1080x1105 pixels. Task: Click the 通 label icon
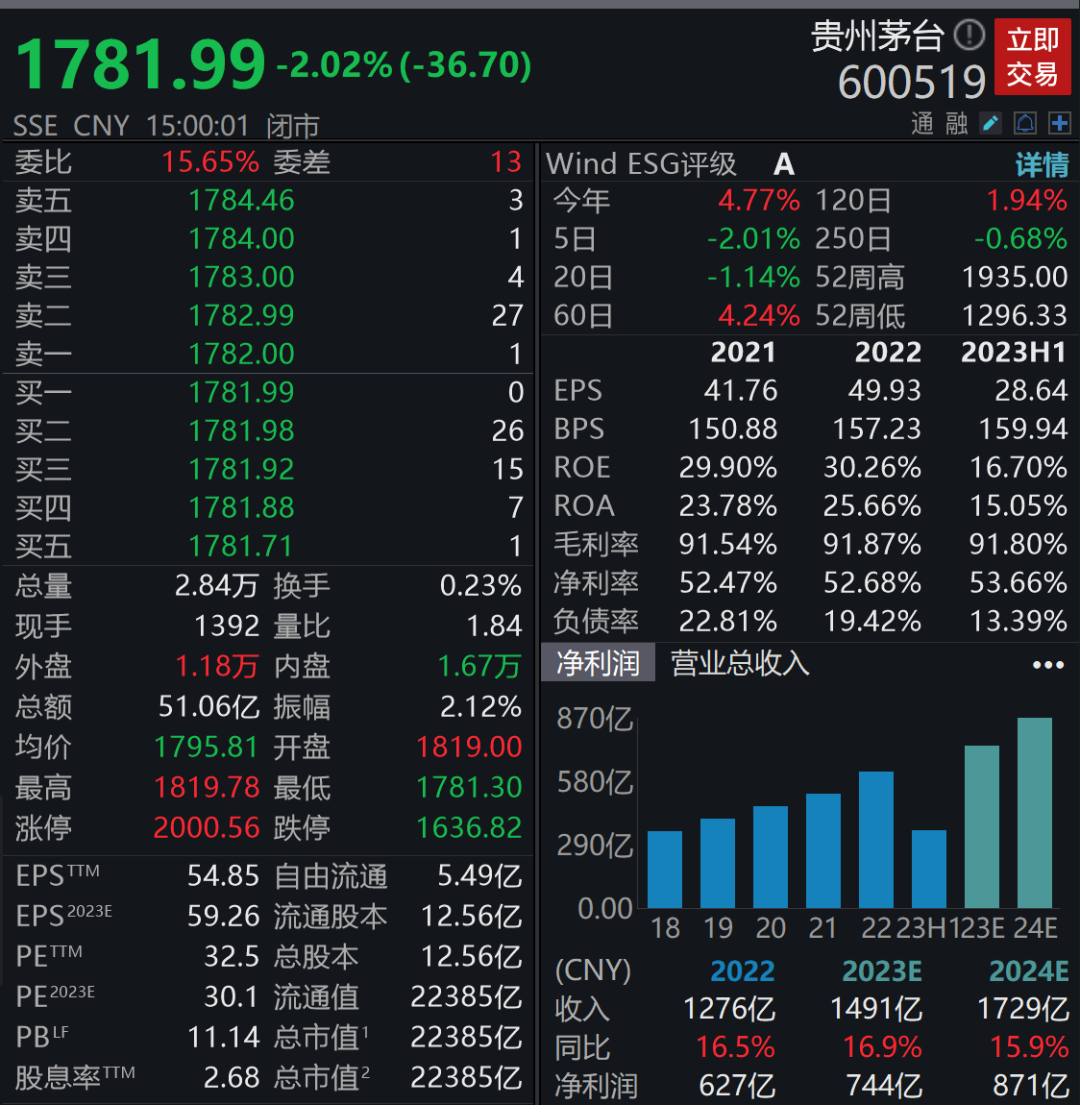coord(922,123)
